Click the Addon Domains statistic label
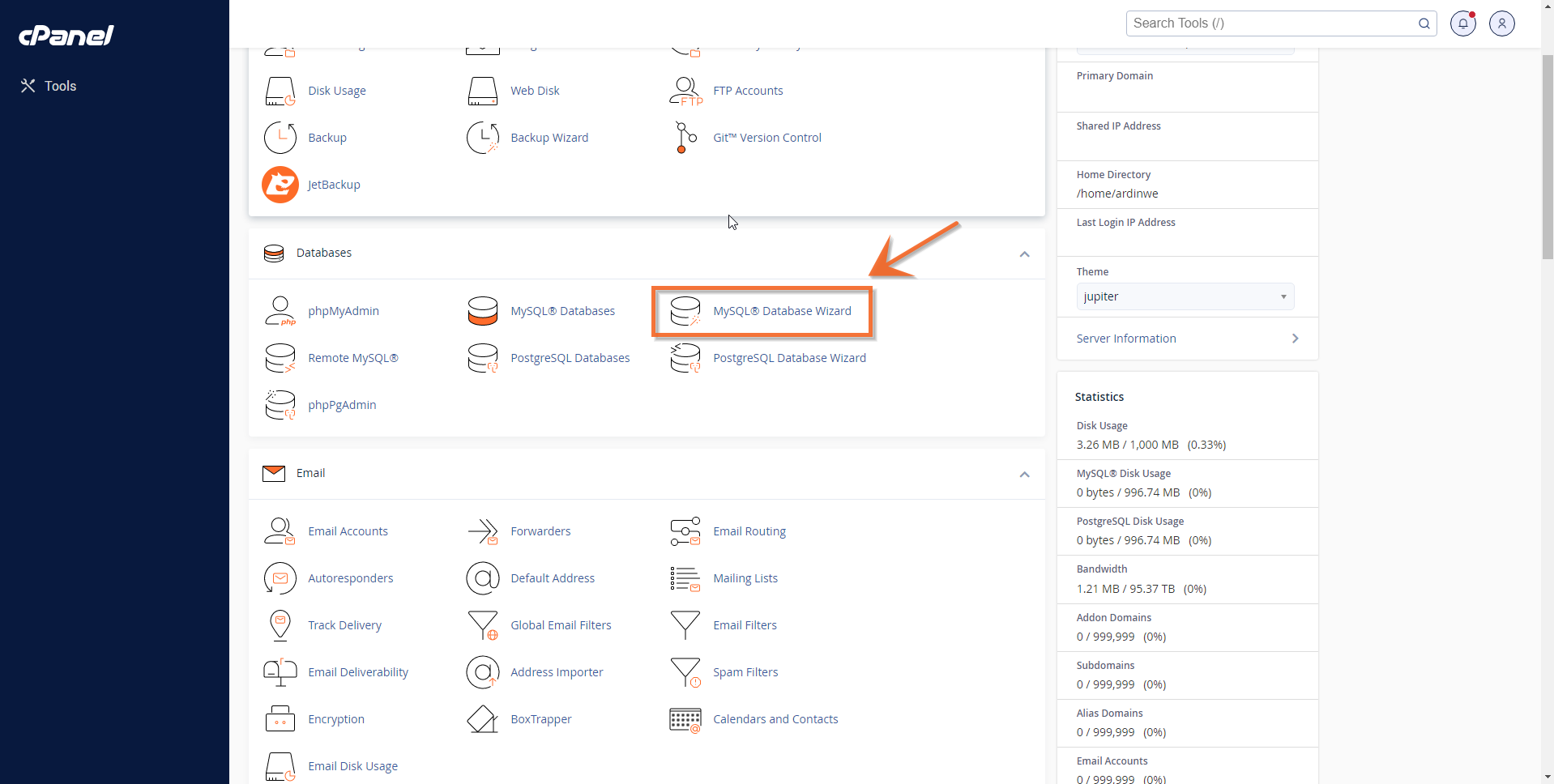The height and width of the screenshot is (784, 1554). tap(1113, 618)
